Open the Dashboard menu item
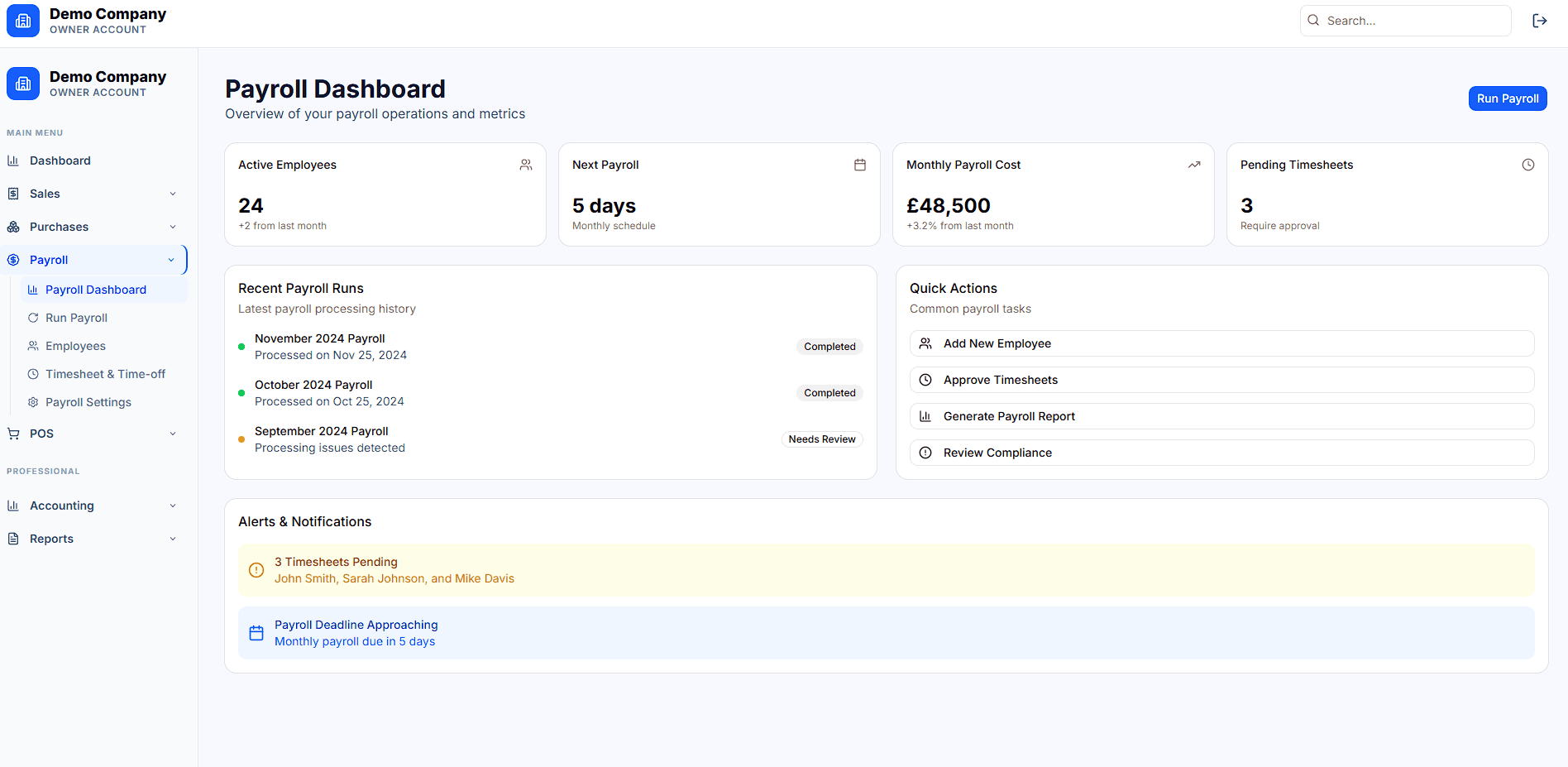This screenshot has height=767, width=1568. coord(93,161)
